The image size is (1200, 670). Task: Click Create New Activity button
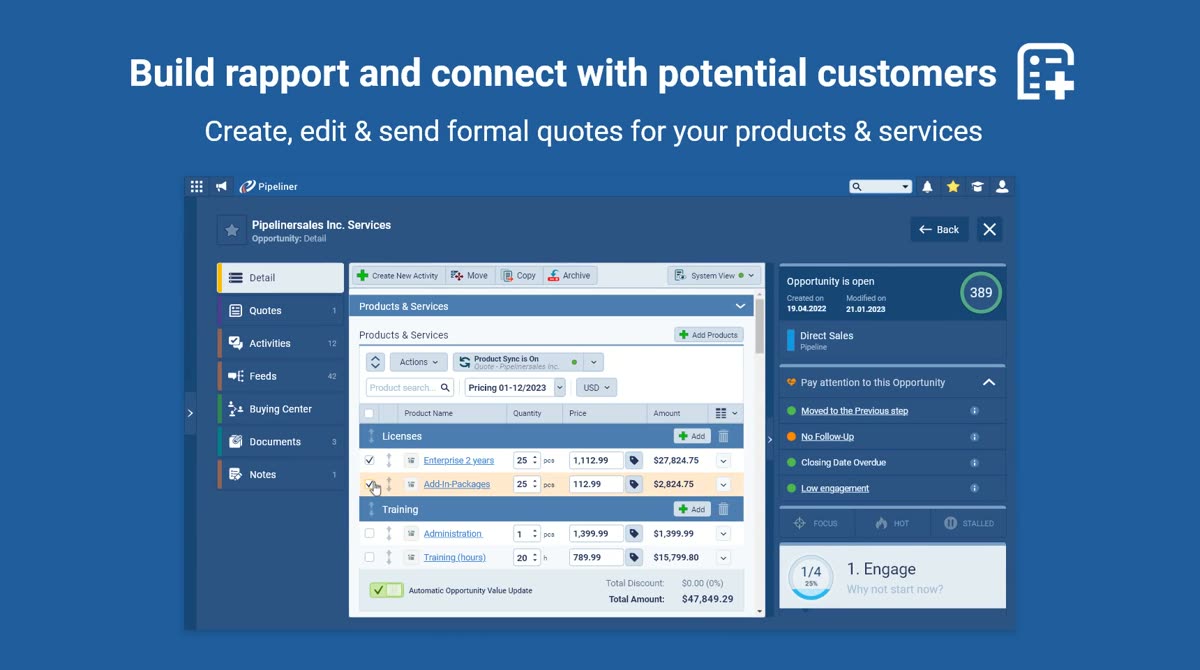point(397,275)
